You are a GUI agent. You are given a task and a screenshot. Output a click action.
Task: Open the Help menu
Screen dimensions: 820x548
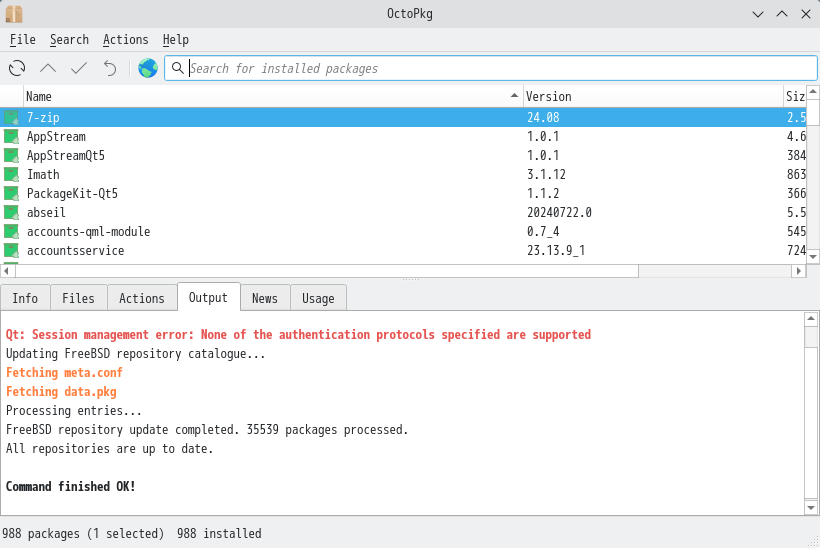pos(176,40)
